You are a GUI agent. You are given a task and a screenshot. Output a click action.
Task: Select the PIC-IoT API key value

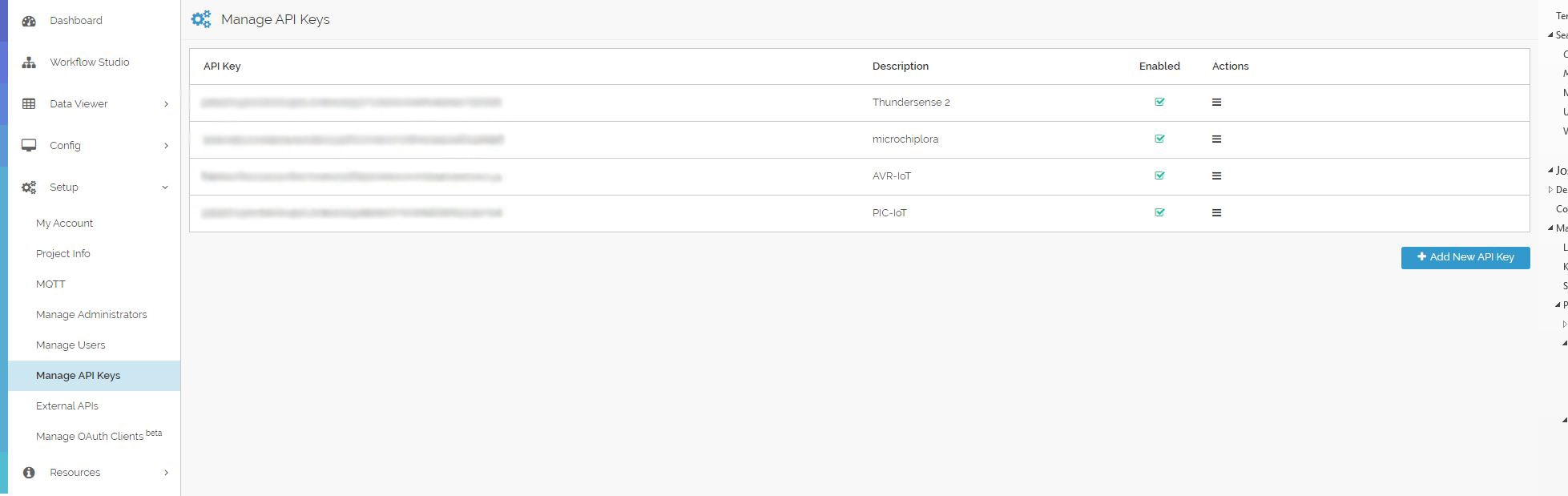click(353, 212)
